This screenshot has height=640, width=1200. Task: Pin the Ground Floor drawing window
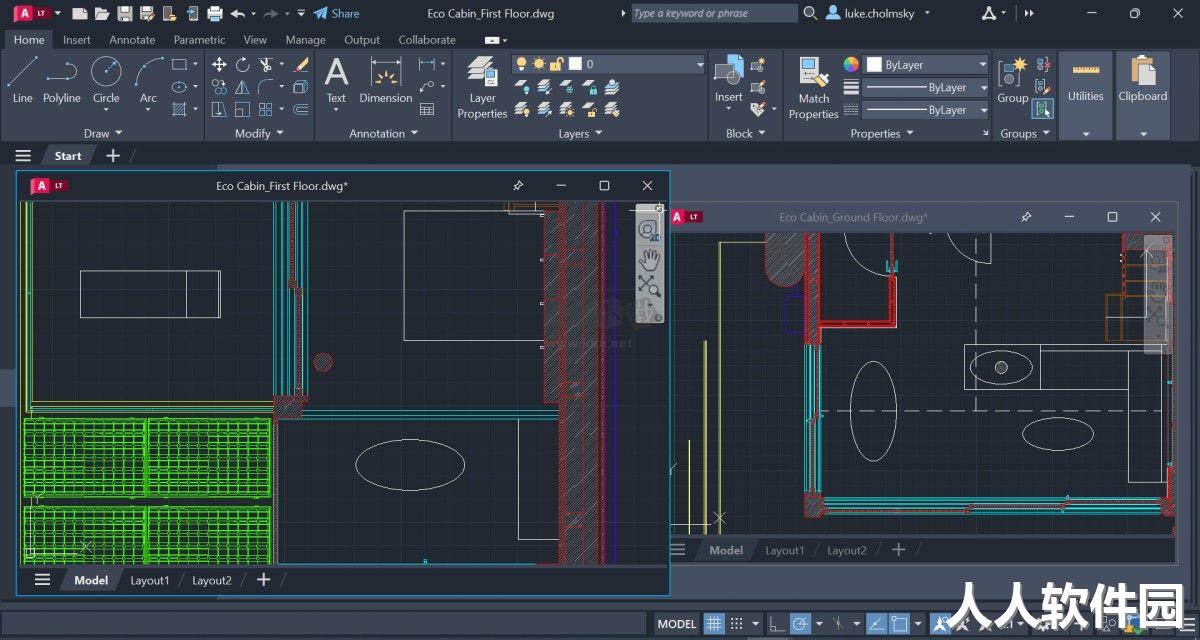pyautogui.click(x=1026, y=217)
